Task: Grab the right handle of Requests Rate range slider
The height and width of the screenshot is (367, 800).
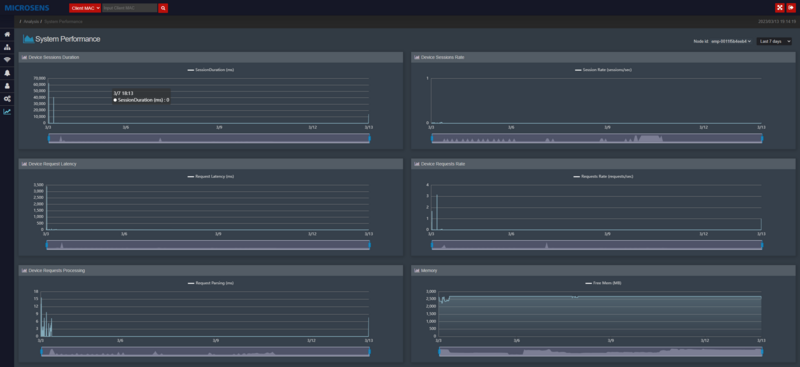Action: 762,245
